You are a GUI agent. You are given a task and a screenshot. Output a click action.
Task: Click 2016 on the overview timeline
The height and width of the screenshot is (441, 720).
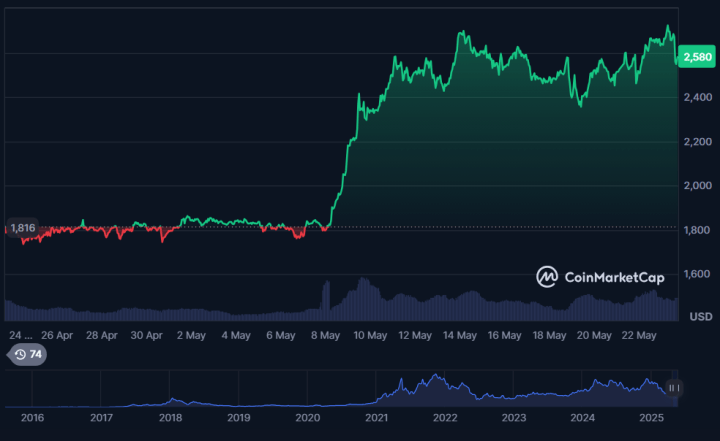[33, 417]
